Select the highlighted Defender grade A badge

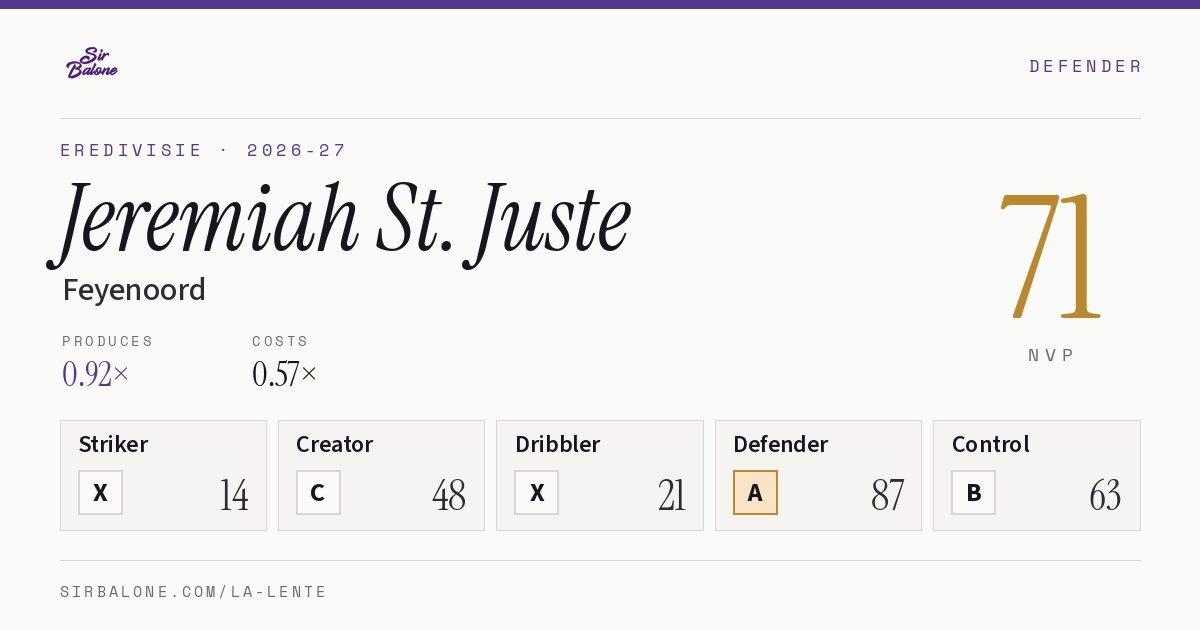[x=755, y=492]
